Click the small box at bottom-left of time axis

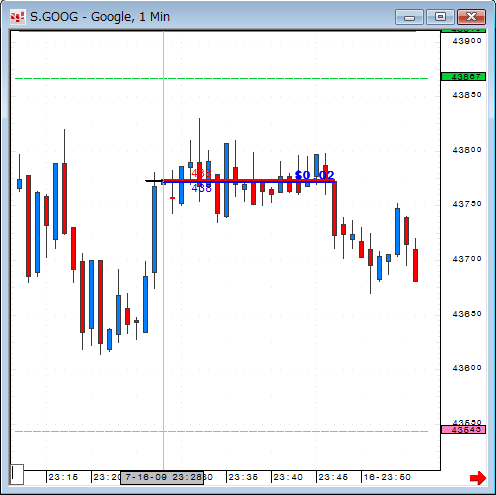coord(17,474)
